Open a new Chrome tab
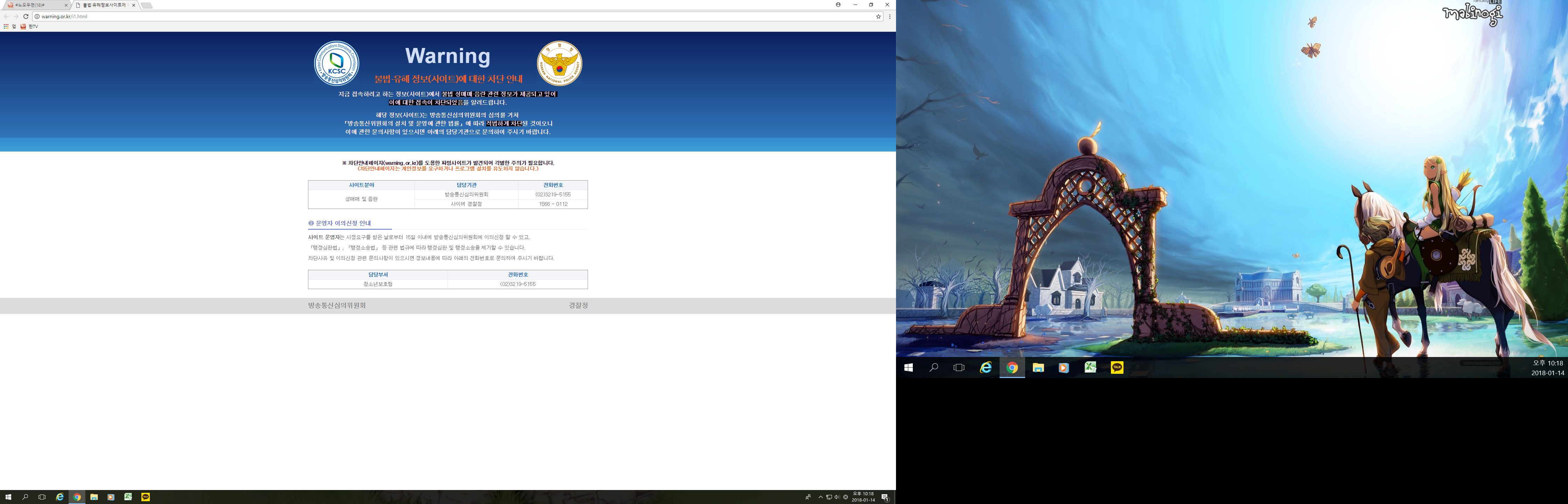This screenshot has width=1568, height=504. 147,5
